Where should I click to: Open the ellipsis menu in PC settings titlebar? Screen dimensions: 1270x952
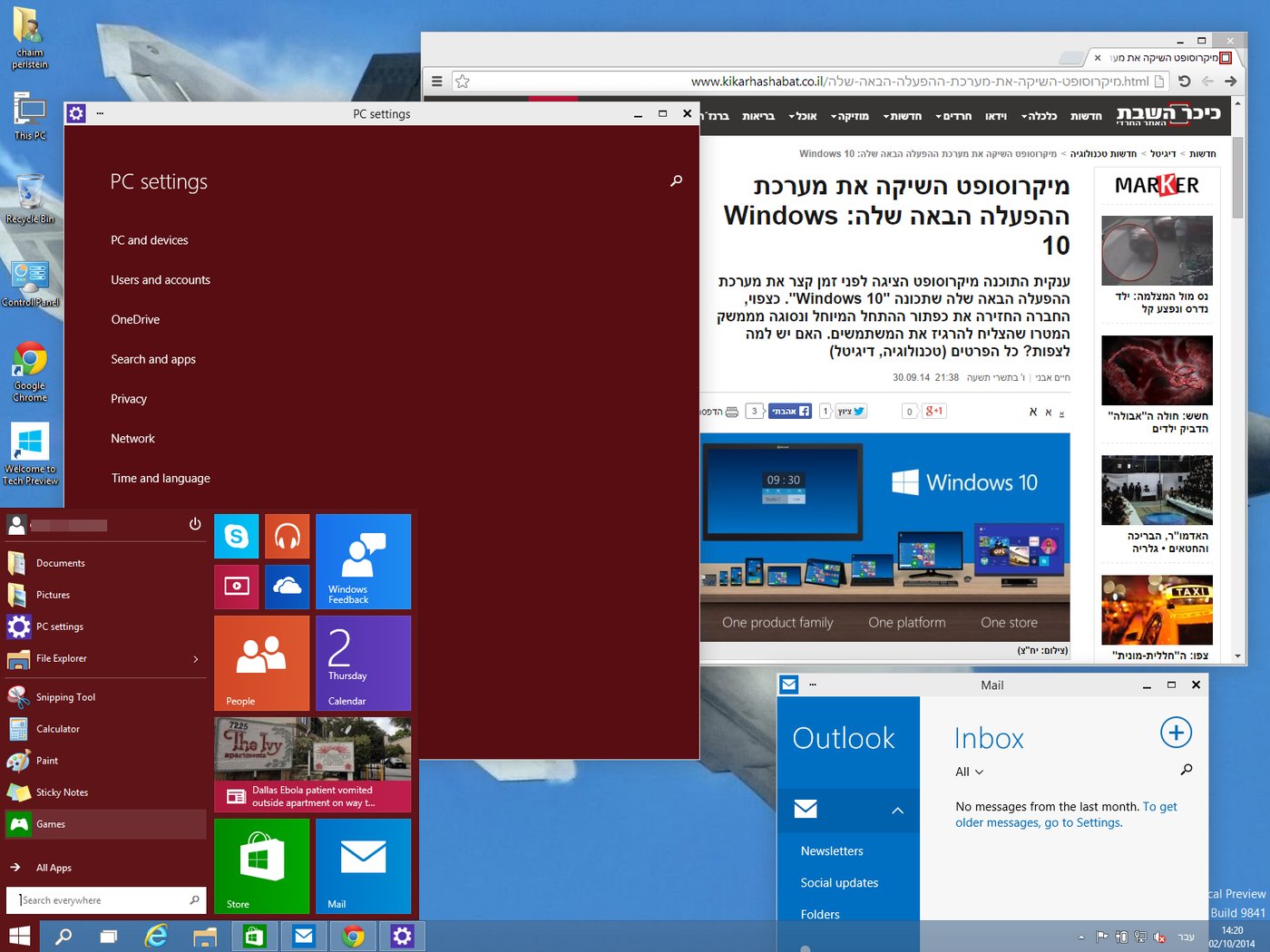point(100,113)
